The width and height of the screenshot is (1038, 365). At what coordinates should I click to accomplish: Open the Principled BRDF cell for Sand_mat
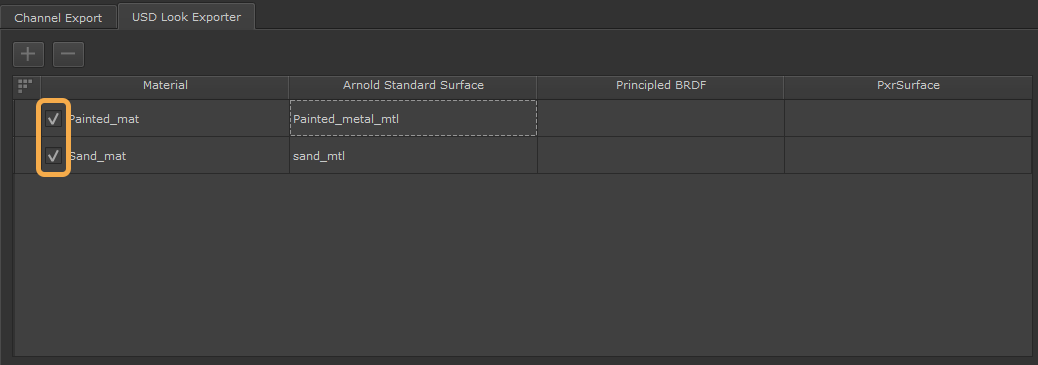click(661, 156)
